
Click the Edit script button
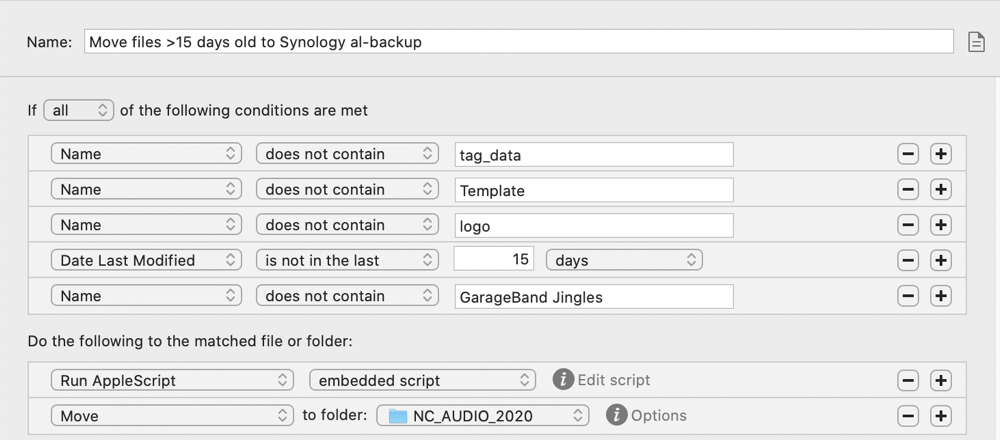tap(614, 380)
